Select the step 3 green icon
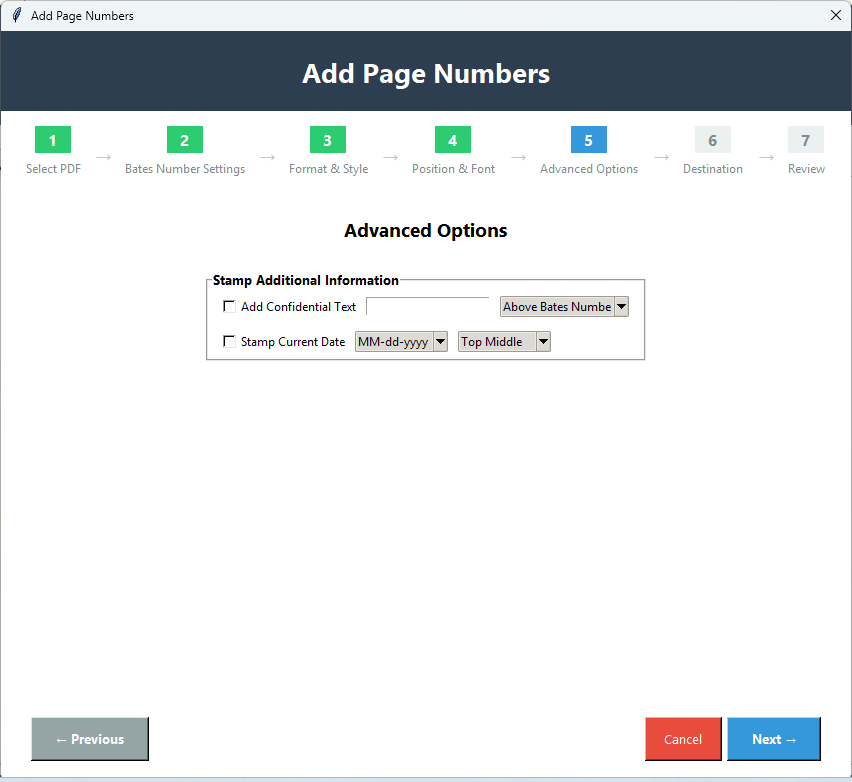This screenshot has height=782, width=852. pos(327,140)
